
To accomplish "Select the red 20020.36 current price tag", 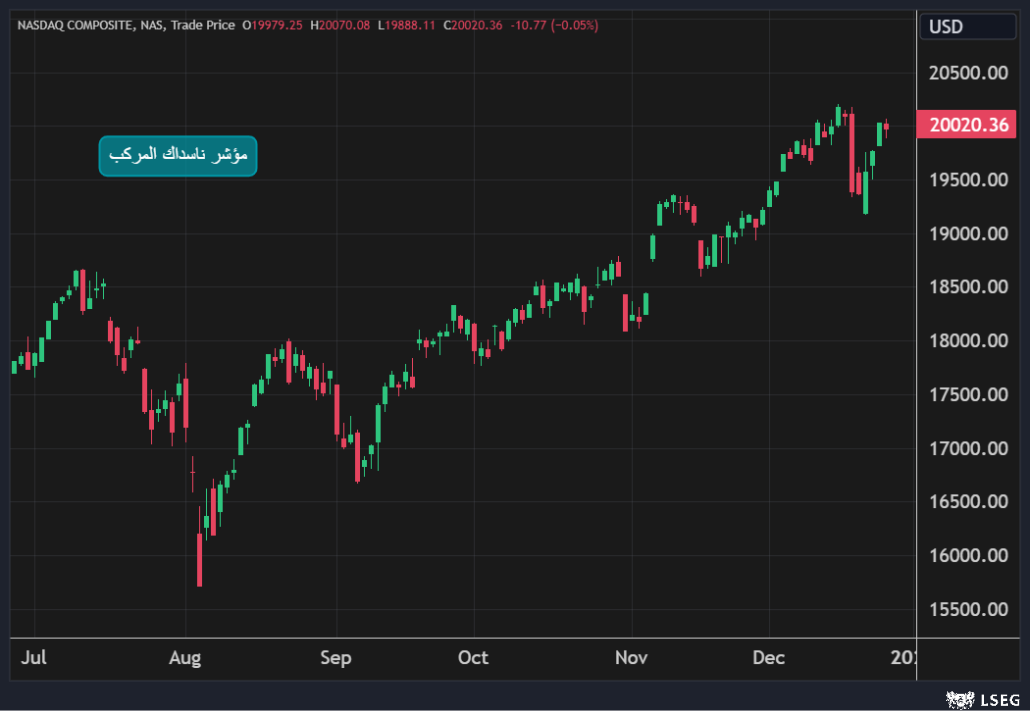I will click(968, 125).
